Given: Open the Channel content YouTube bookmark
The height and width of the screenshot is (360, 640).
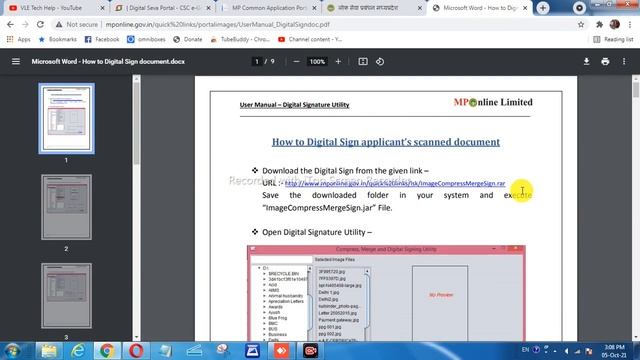Looking at the screenshot, I should click(310, 39).
